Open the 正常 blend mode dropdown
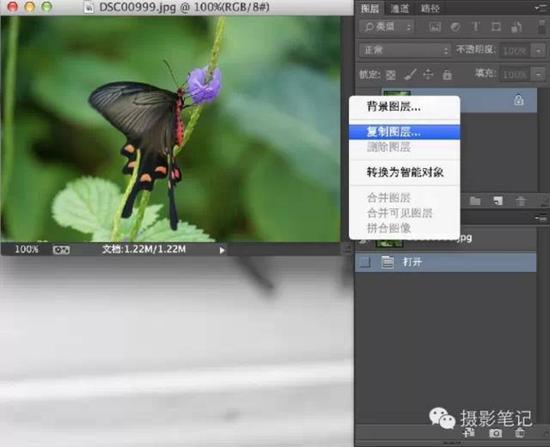This screenshot has width=550, height=447. 405,51
